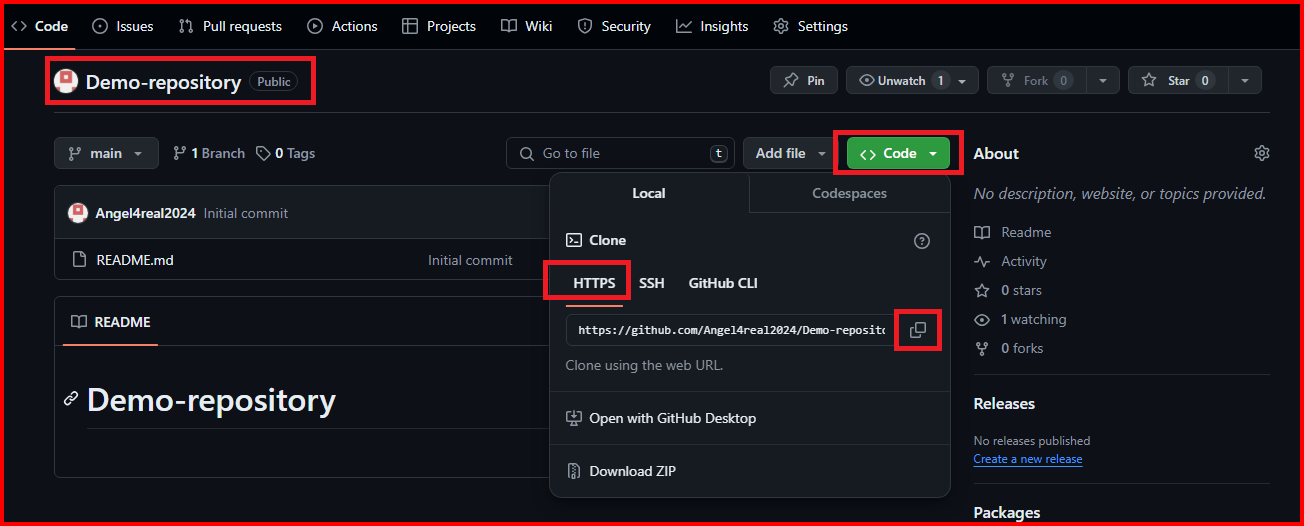Select the GitHub CLI clone option
Image resolution: width=1304 pixels, height=526 pixels.
(x=723, y=283)
